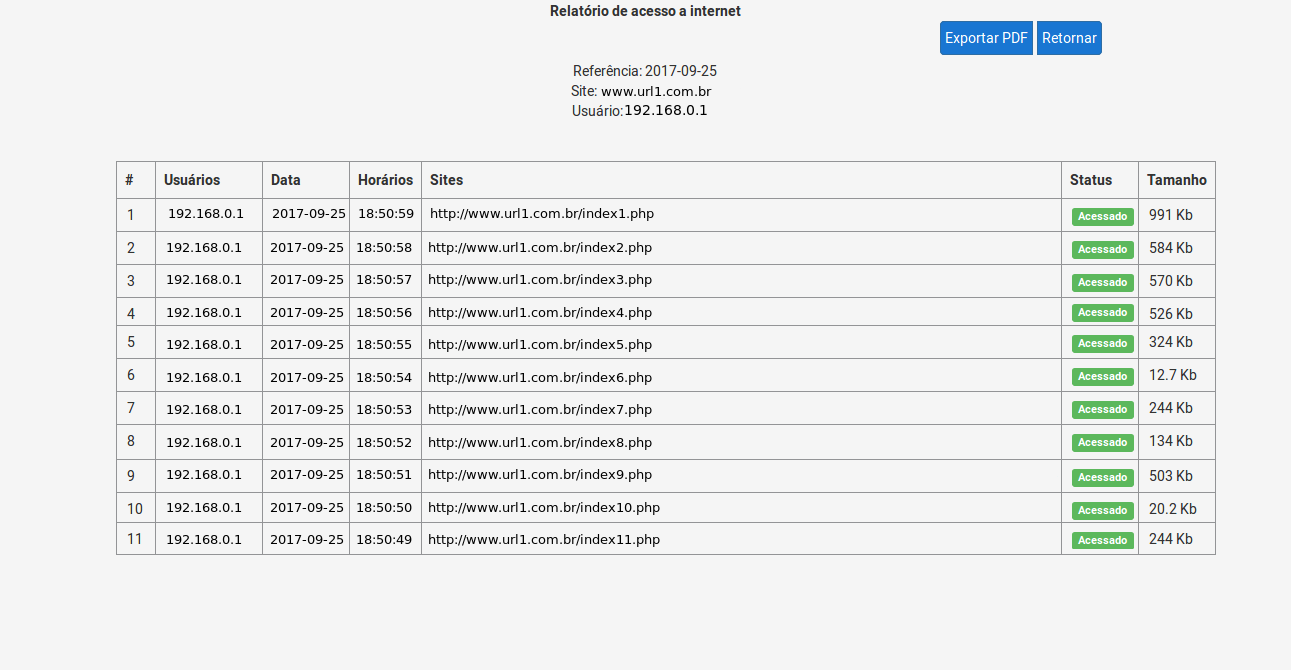The height and width of the screenshot is (670, 1291).
Task: Select the 18:50:54 time cell
Action: (384, 377)
